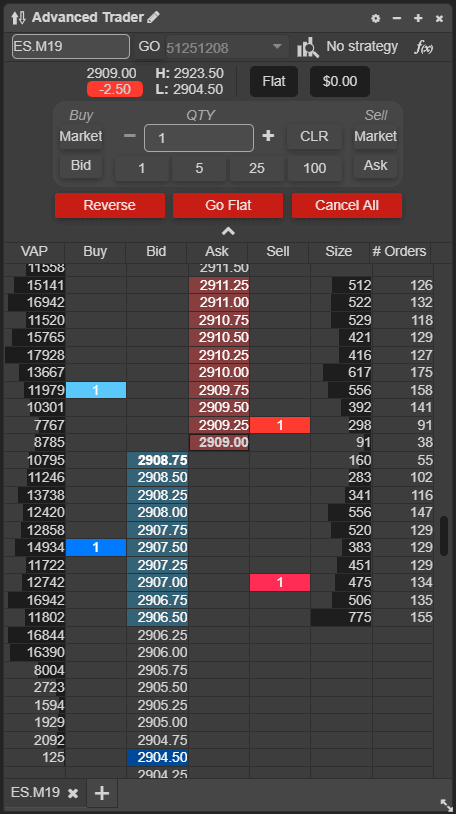Click the plus icon to increase quantity
The width and height of the screenshot is (456, 814).
tap(268, 136)
